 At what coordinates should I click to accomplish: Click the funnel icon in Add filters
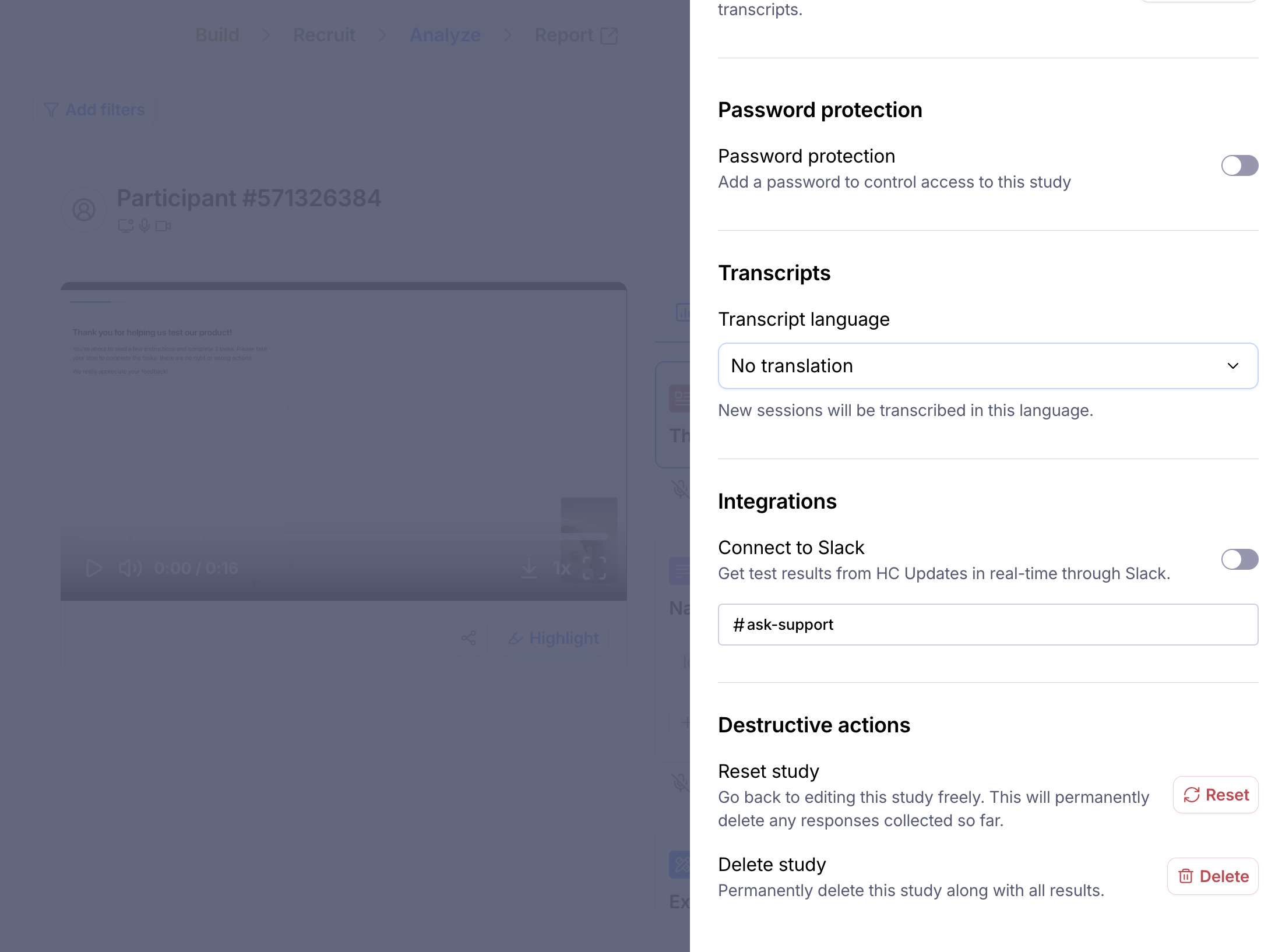point(51,110)
